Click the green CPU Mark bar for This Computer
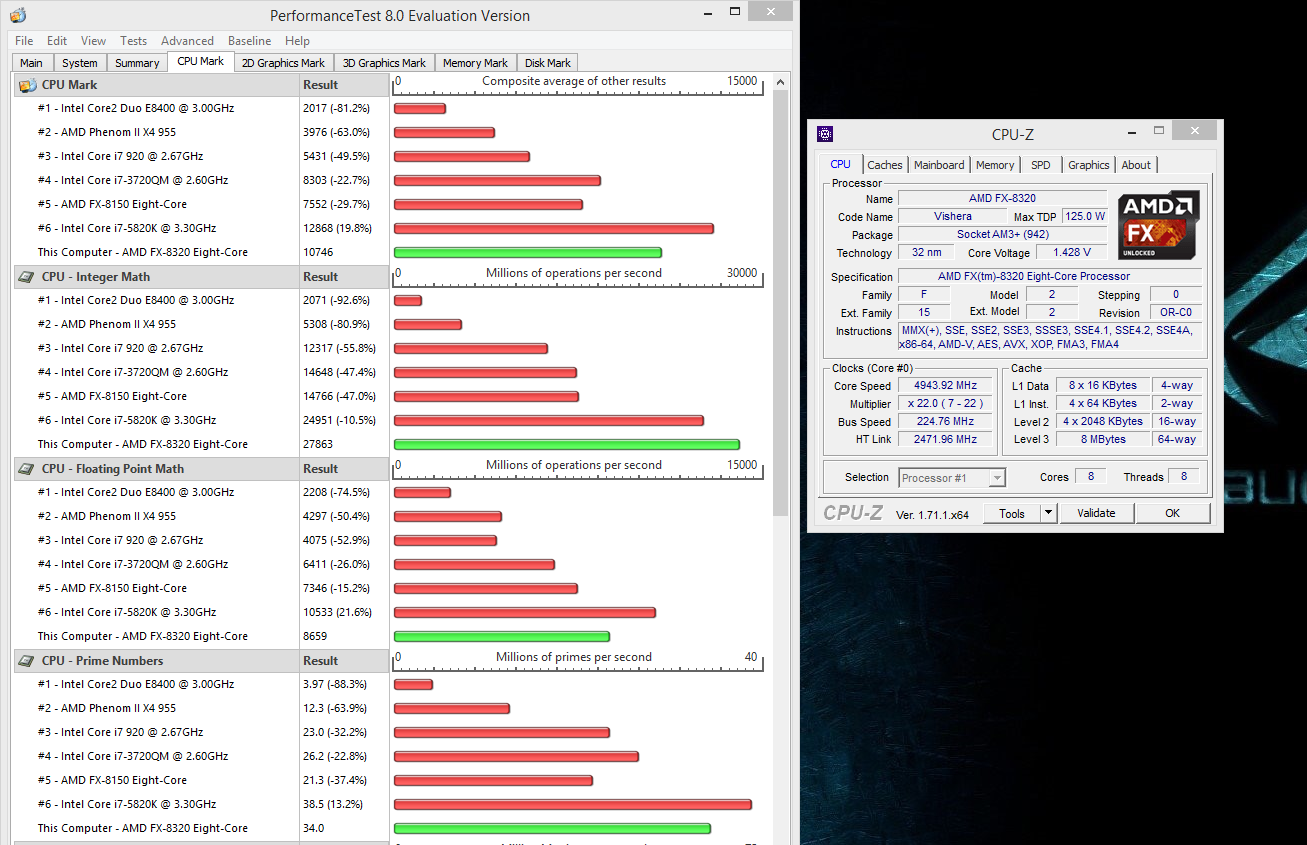The width and height of the screenshot is (1307, 845). (x=528, y=252)
